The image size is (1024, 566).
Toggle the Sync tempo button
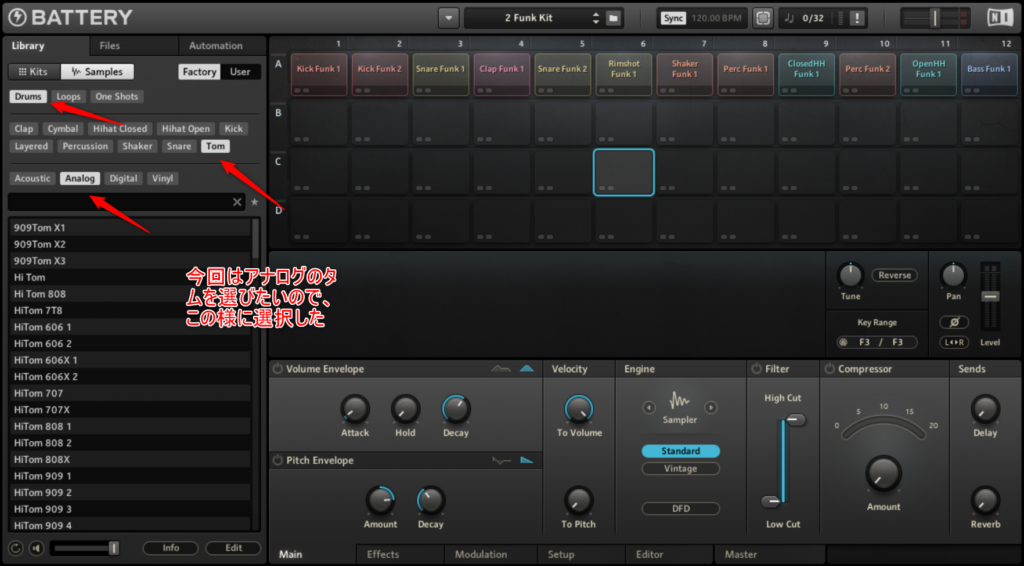[673, 18]
